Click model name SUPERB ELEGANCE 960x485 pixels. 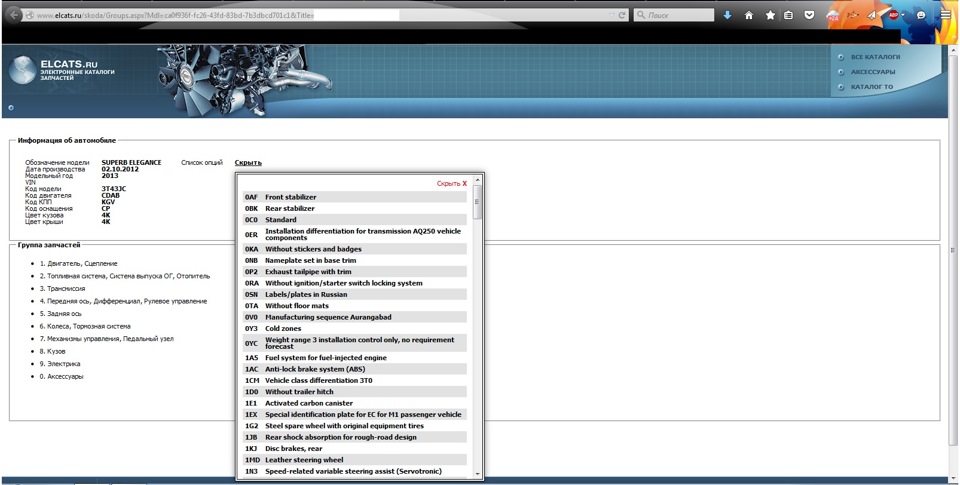pos(132,163)
